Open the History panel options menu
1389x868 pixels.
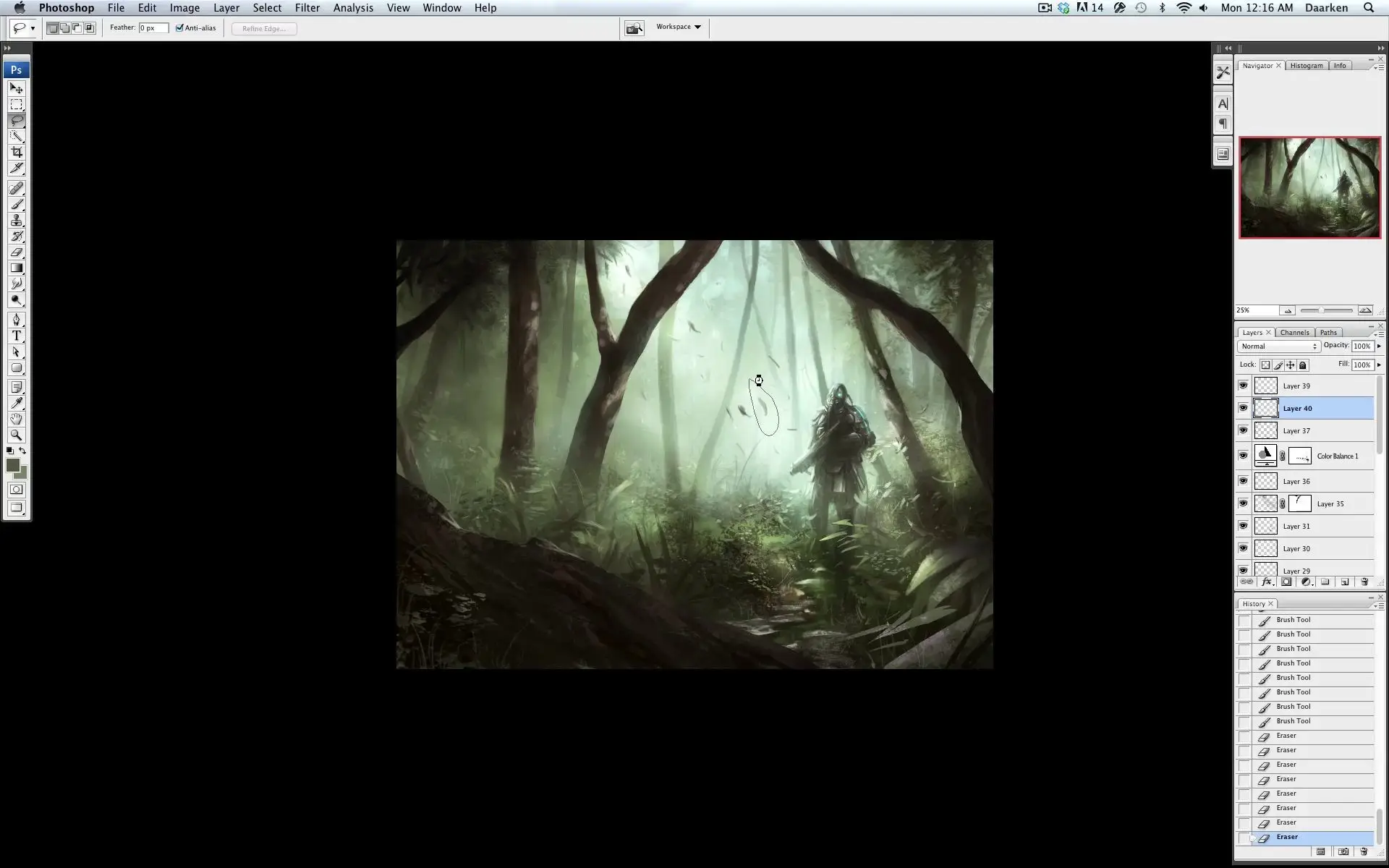coord(1379,605)
